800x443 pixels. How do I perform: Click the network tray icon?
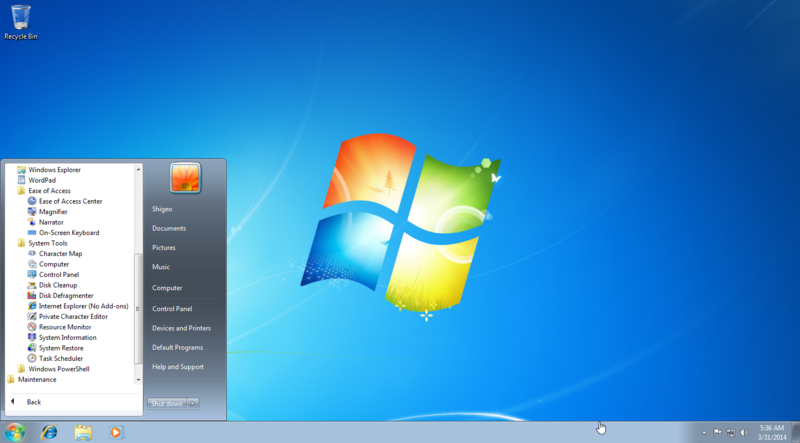click(x=731, y=432)
